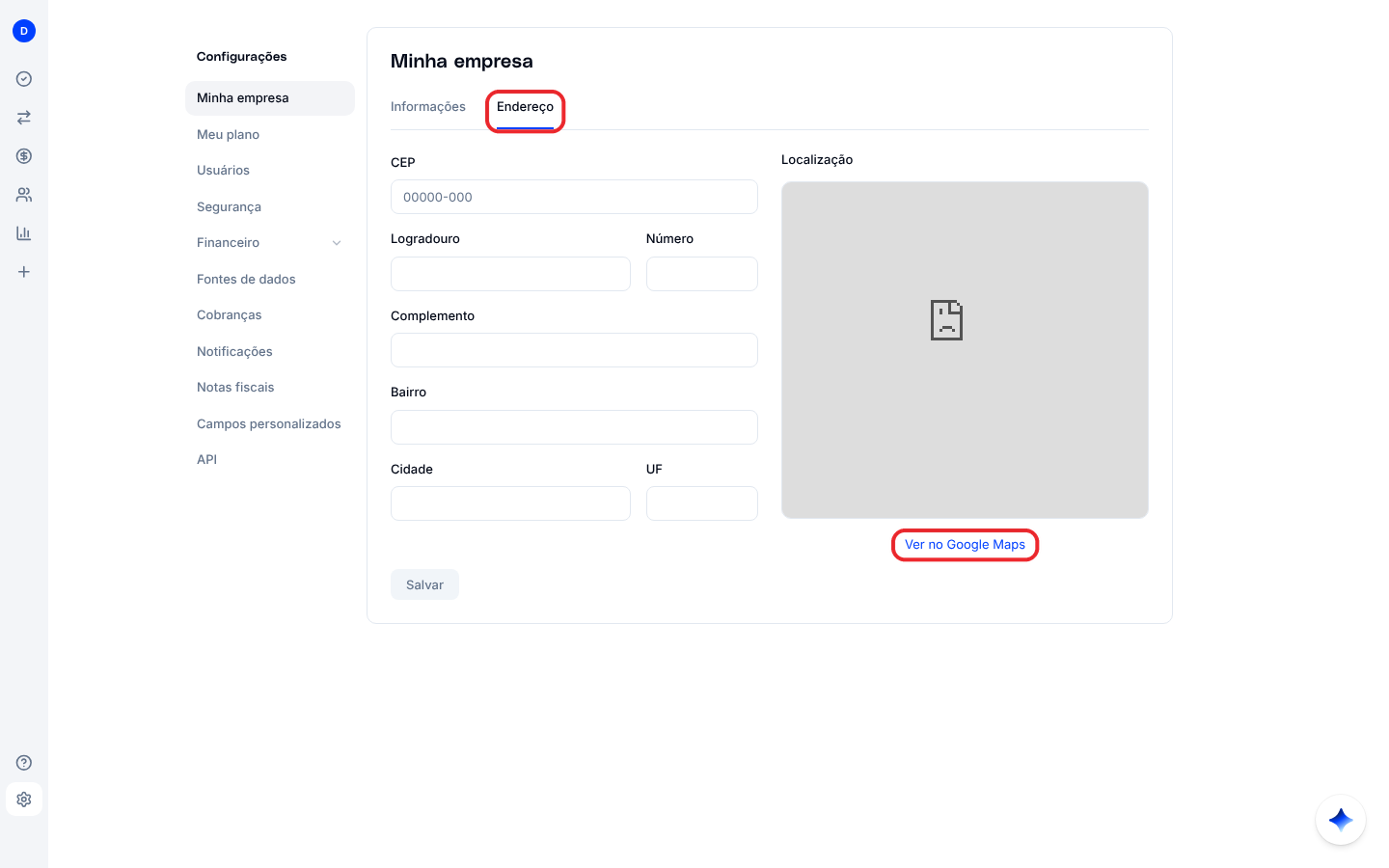Click the plus icon in sidebar

pos(24,272)
